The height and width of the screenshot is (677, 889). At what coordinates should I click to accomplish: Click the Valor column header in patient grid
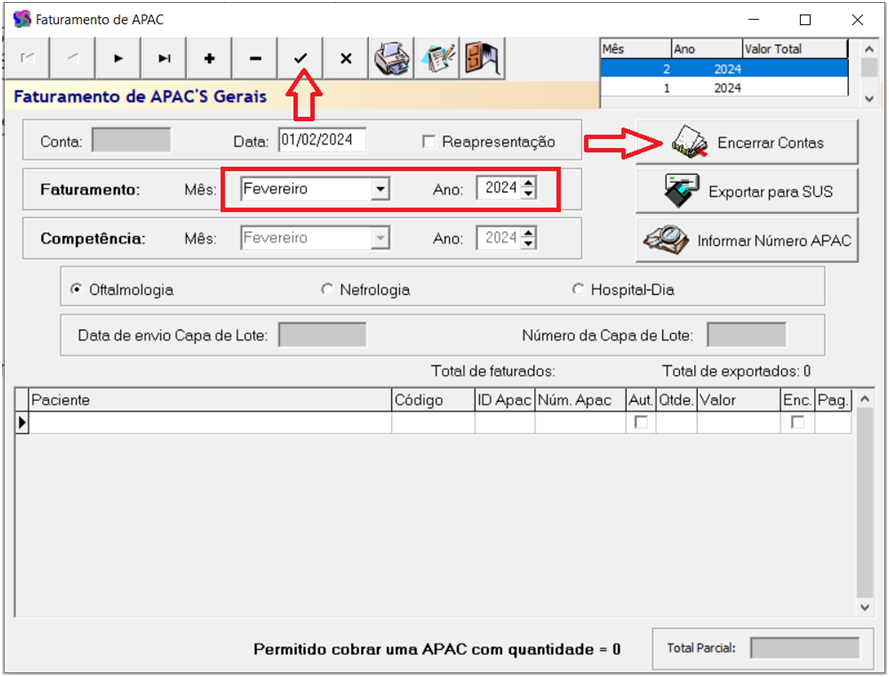pos(739,400)
